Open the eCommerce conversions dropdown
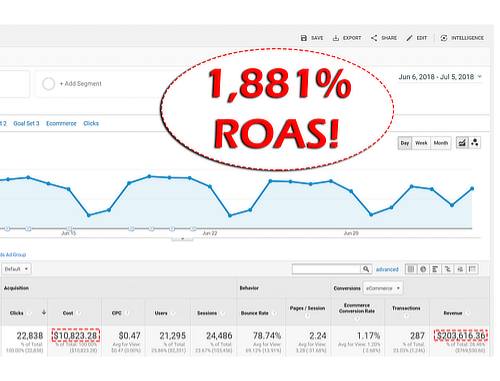 pyautogui.click(x=383, y=288)
